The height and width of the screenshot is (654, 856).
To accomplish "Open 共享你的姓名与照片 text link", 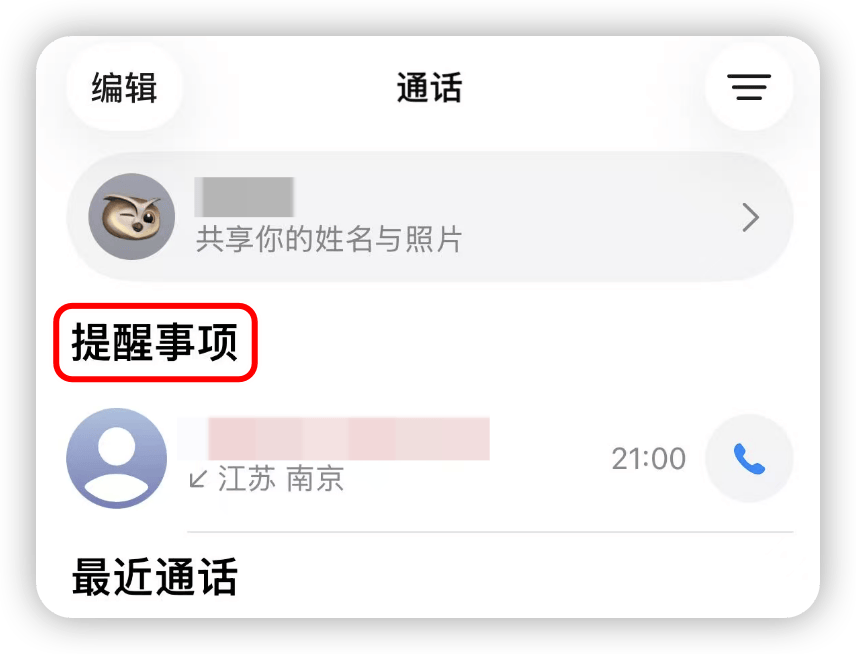I will tap(329, 239).
